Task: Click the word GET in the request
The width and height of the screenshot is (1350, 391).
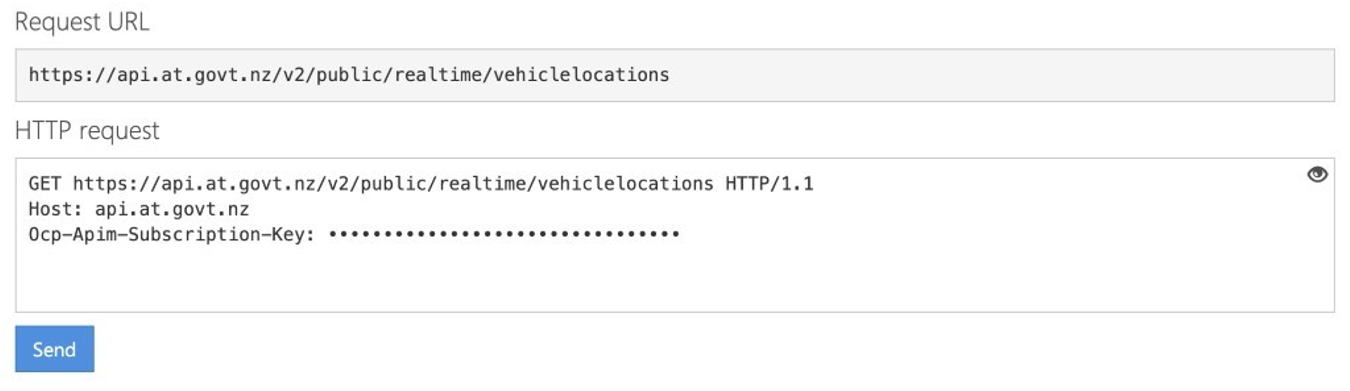Action: (45, 184)
